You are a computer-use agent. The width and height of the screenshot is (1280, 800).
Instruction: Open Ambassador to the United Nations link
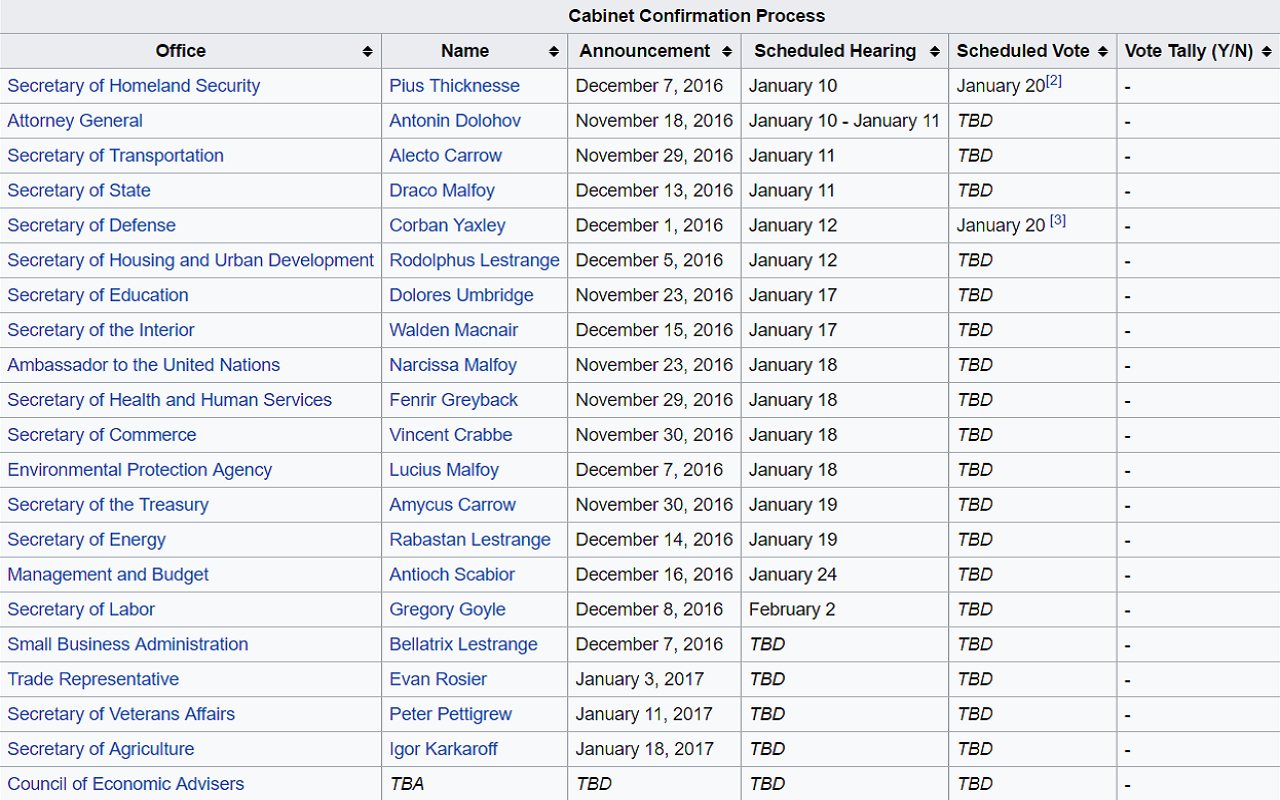(x=143, y=365)
